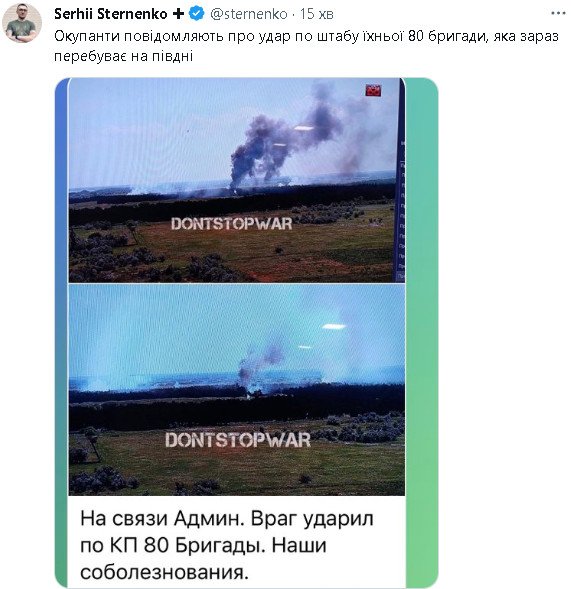
Task: Open the Serhii Sternenko display name link
Action: point(111,14)
